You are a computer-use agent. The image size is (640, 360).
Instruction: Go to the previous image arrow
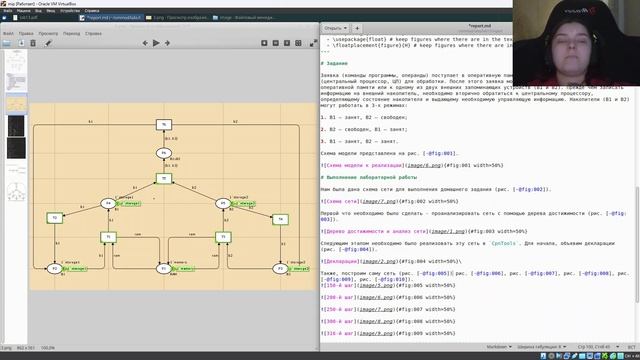145,43
